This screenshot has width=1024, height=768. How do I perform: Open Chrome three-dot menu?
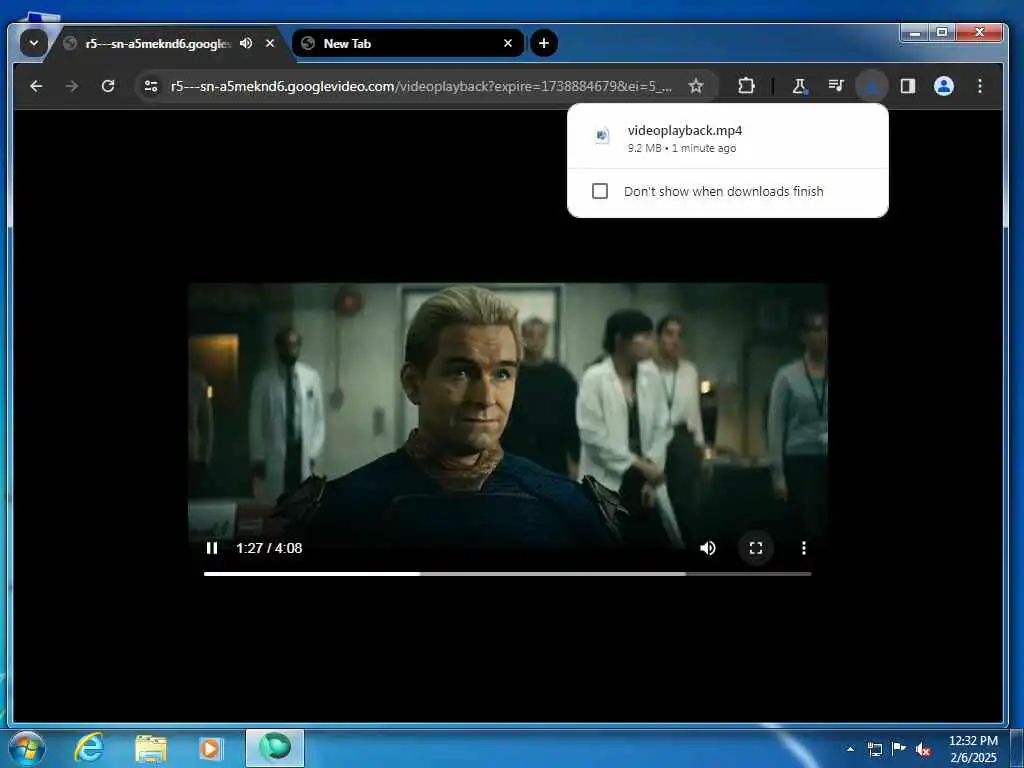coord(980,86)
